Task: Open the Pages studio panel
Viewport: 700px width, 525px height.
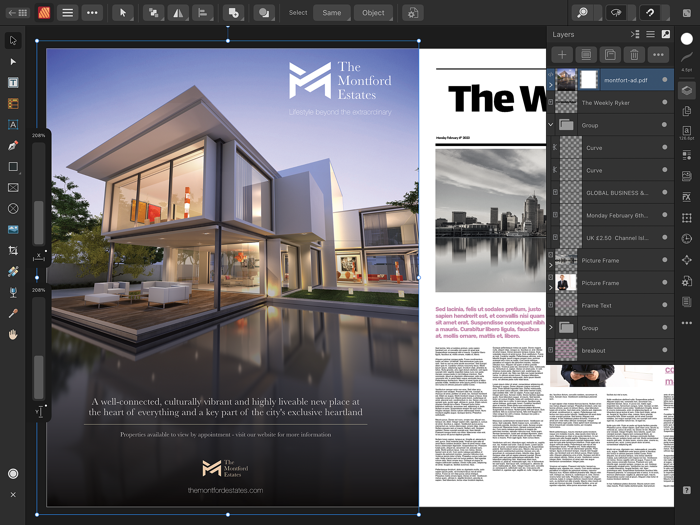Action: point(687,111)
